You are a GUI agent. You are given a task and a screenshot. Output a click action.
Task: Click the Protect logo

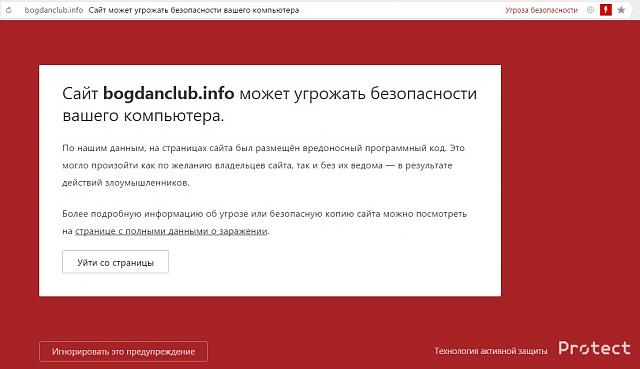pos(594,348)
